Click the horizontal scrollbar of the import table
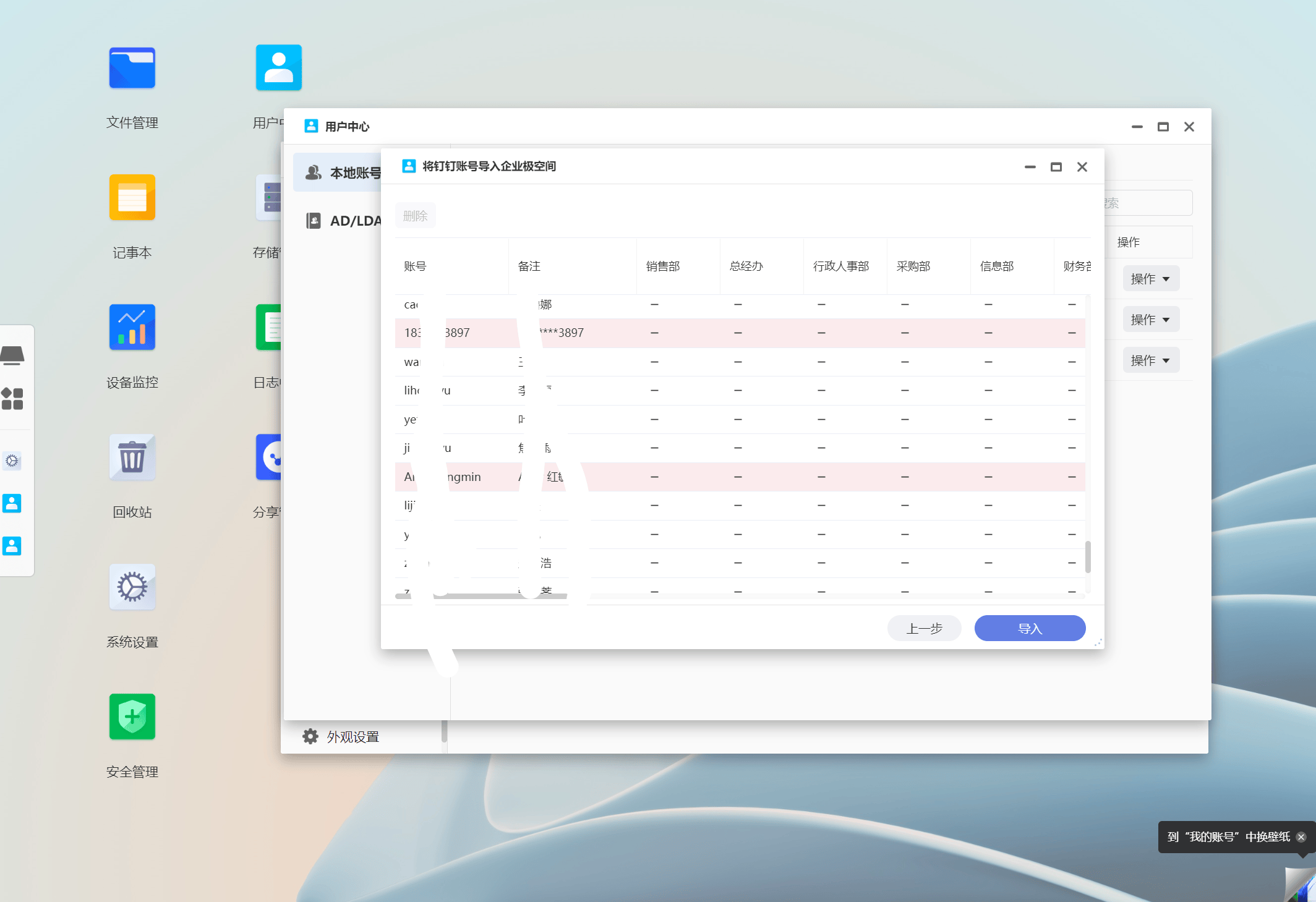The width and height of the screenshot is (1316, 902). point(481,596)
